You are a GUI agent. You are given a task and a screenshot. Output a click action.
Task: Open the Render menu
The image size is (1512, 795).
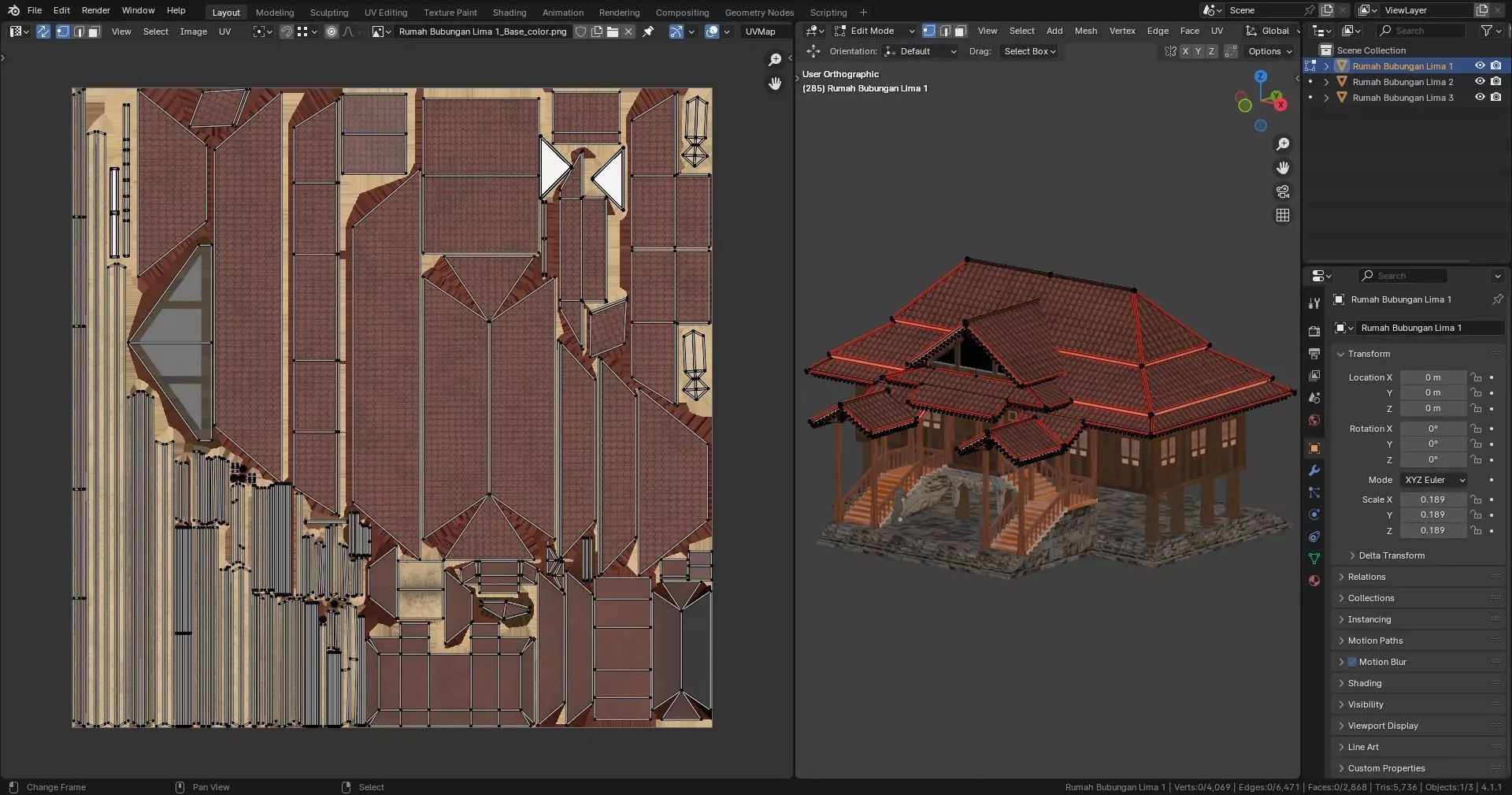point(96,10)
